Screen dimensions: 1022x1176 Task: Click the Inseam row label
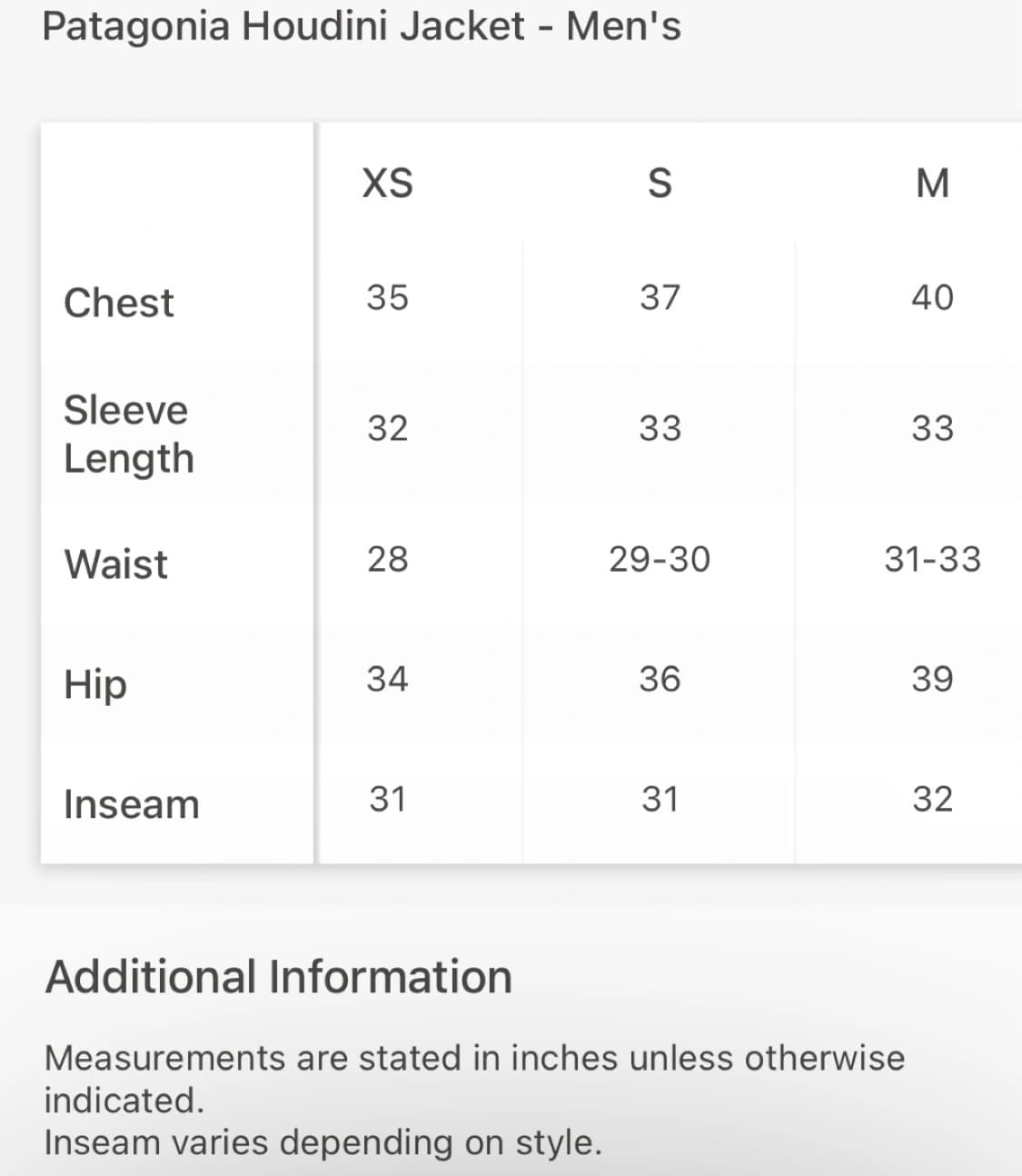point(132,804)
